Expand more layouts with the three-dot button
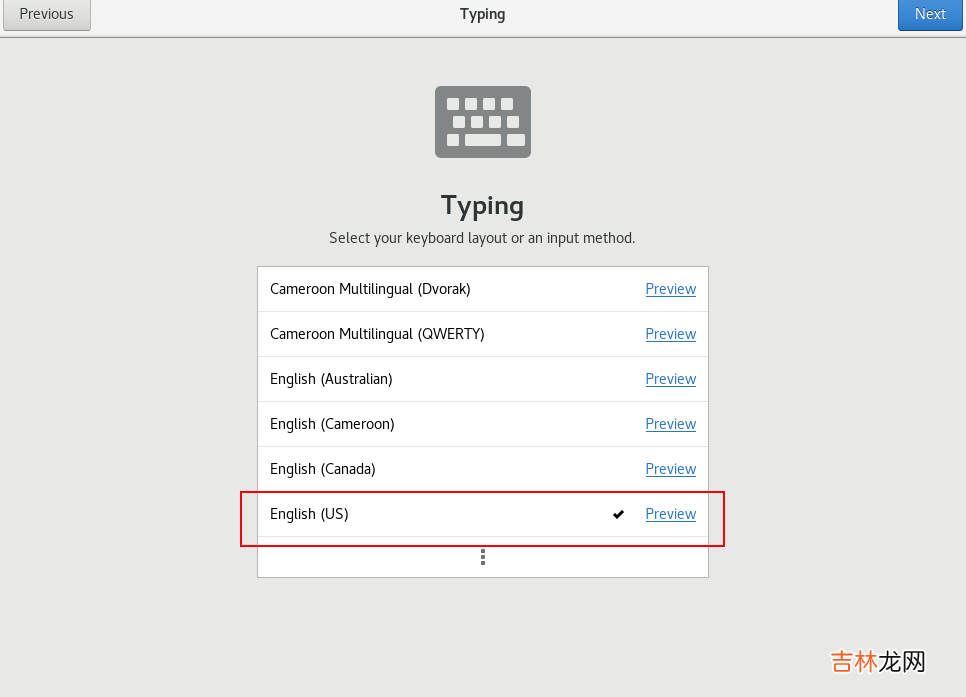Image resolution: width=966 pixels, height=697 pixels. pyautogui.click(x=482, y=557)
